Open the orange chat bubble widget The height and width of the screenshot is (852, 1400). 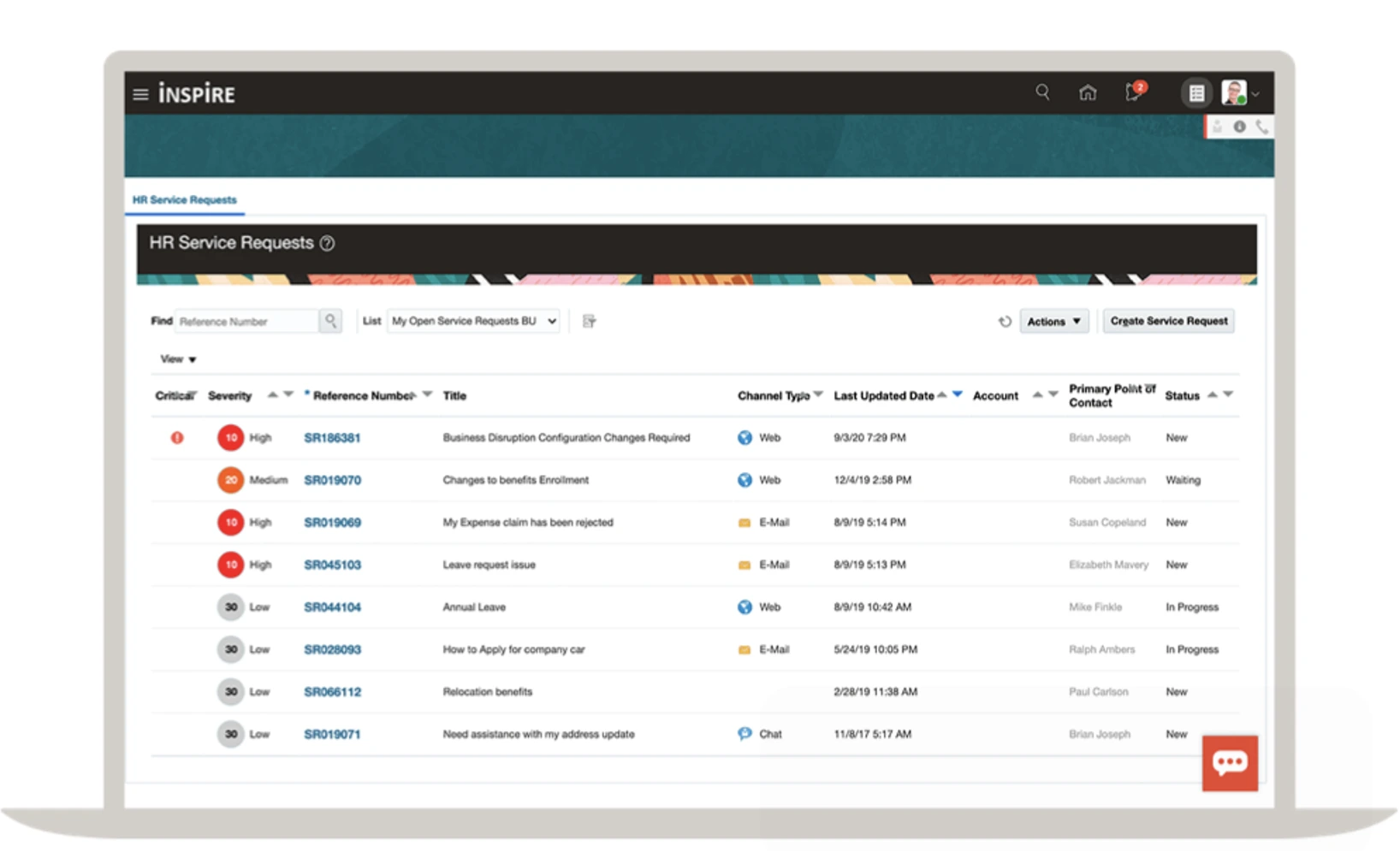[1229, 762]
